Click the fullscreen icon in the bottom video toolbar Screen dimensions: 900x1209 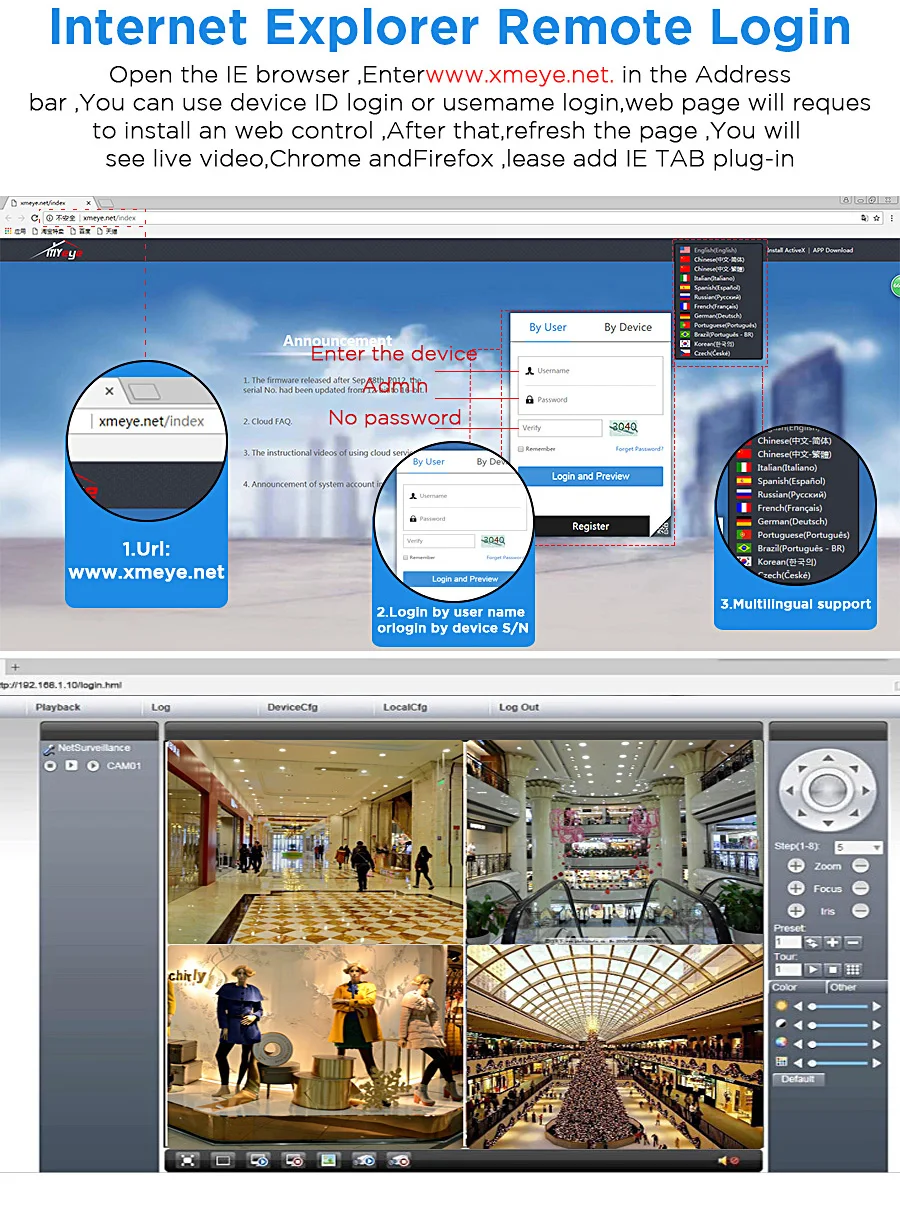[187, 1160]
